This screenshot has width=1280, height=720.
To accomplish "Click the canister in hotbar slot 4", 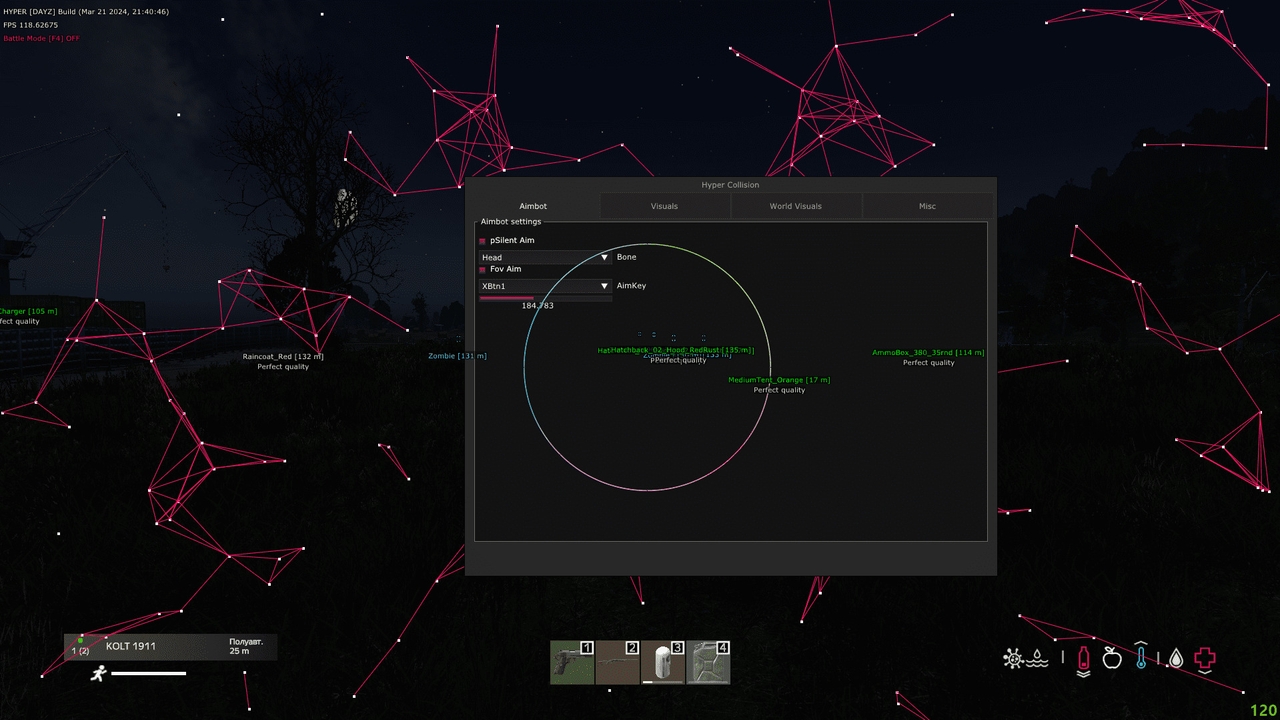I will point(709,661).
